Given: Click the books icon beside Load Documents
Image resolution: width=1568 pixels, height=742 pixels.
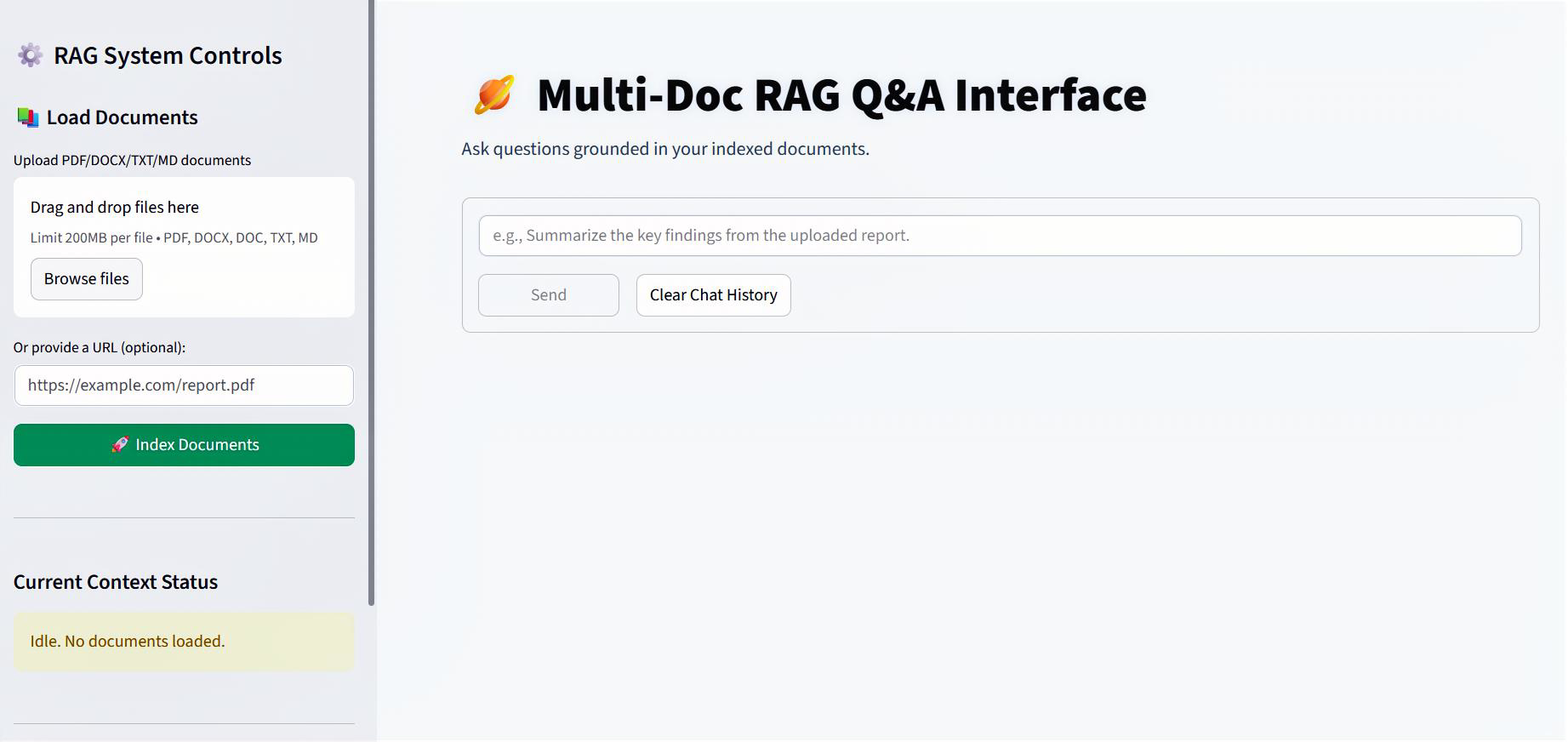Looking at the screenshot, I should point(28,117).
